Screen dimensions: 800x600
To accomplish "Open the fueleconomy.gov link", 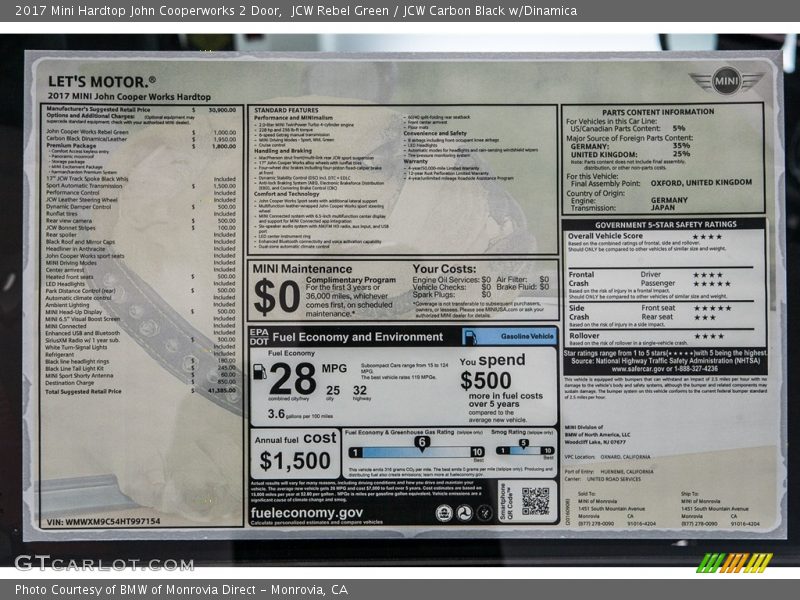I will point(307,513).
